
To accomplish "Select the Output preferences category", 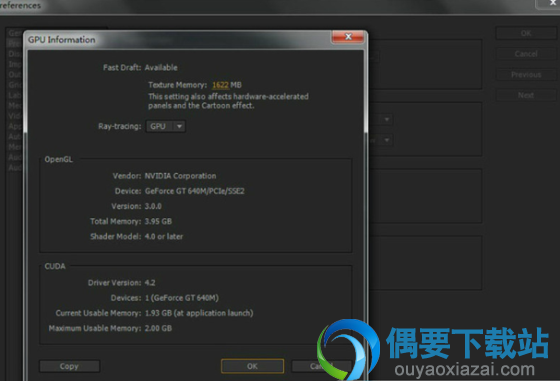I will point(15,74).
